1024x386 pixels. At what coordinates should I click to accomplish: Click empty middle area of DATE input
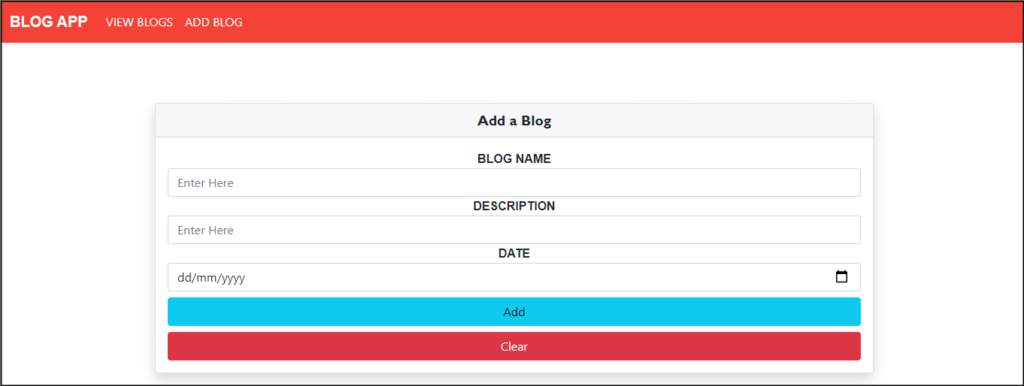pos(522,277)
